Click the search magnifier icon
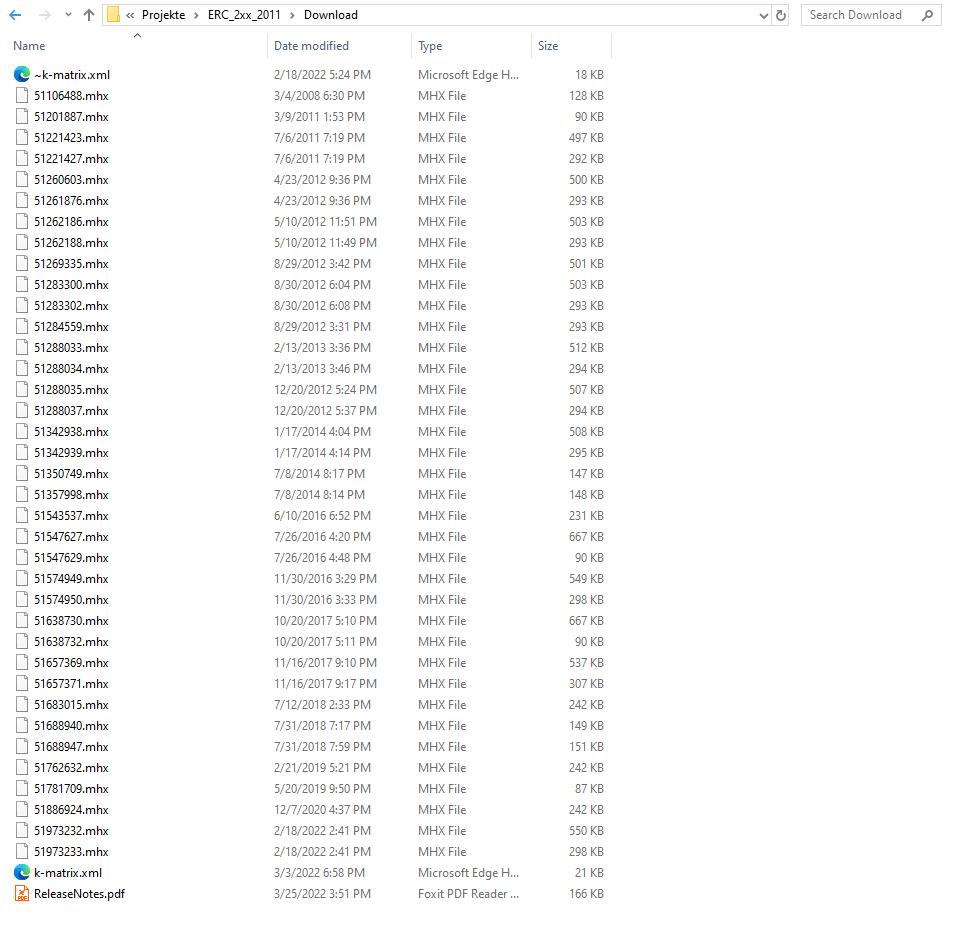The width and height of the screenshot is (955, 934). tap(928, 15)
